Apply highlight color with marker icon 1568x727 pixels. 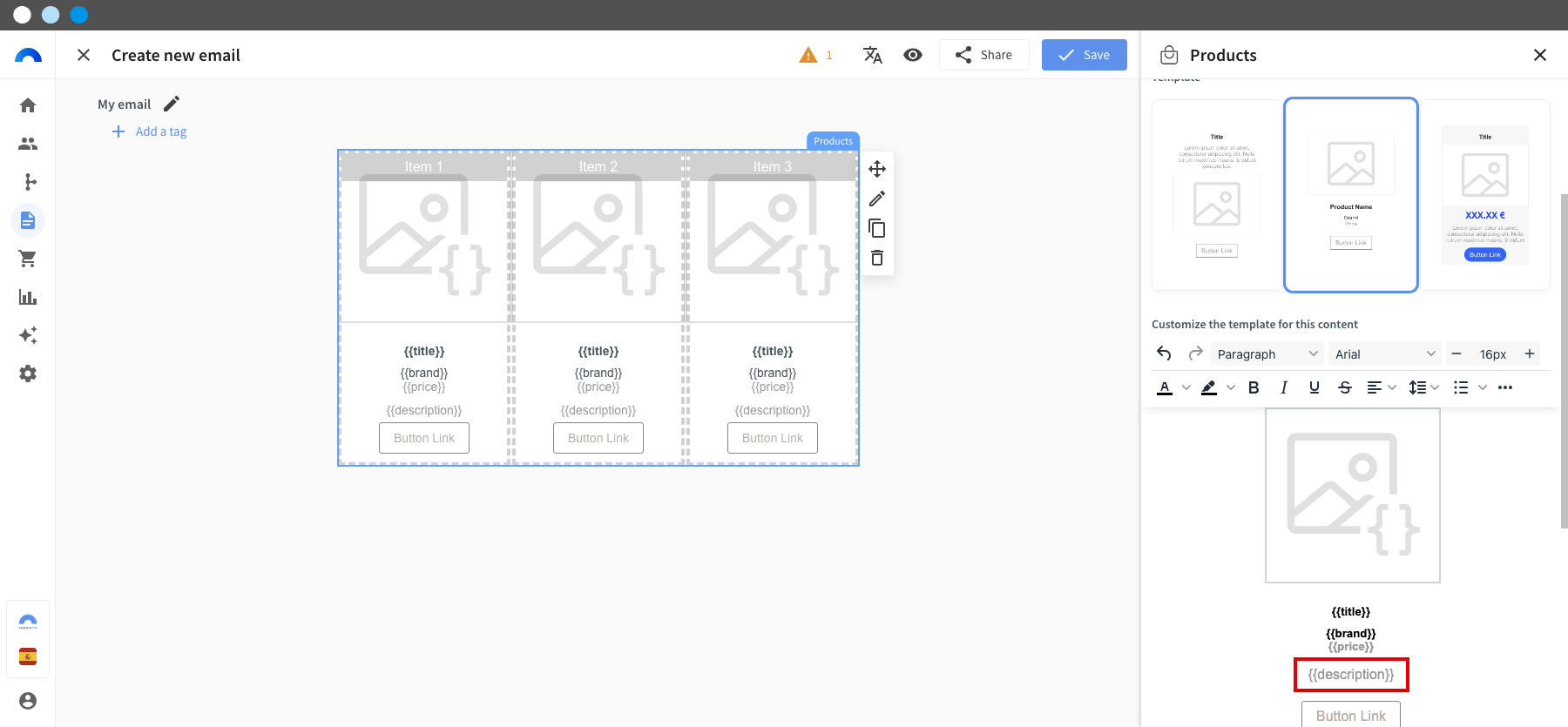tap(1209, 387)
